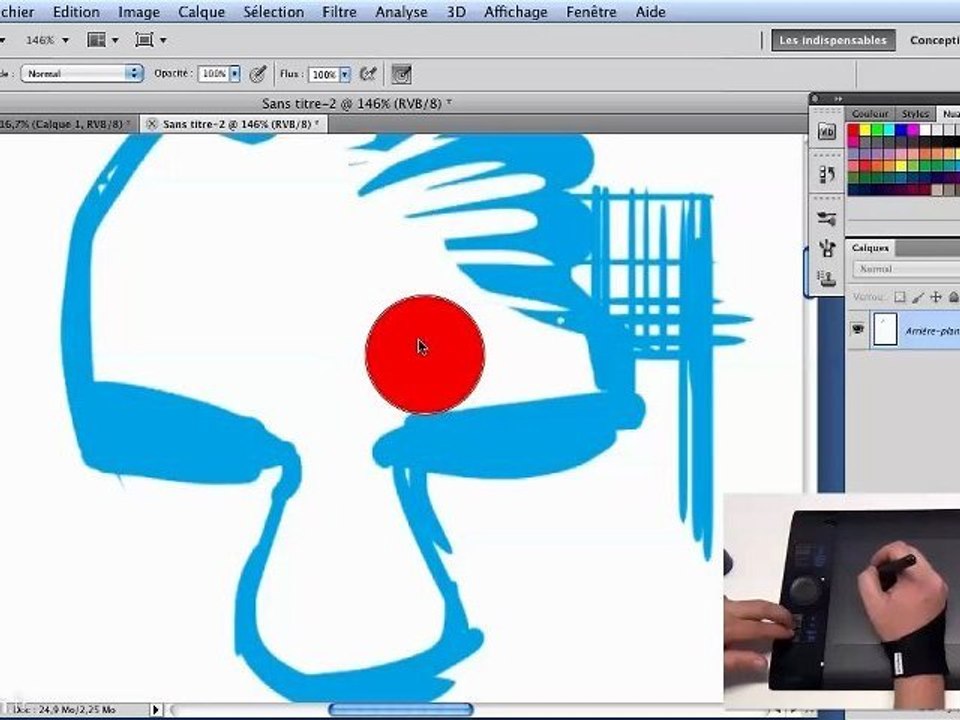Open the Flux slider dropdown arrow

point(345,75)
